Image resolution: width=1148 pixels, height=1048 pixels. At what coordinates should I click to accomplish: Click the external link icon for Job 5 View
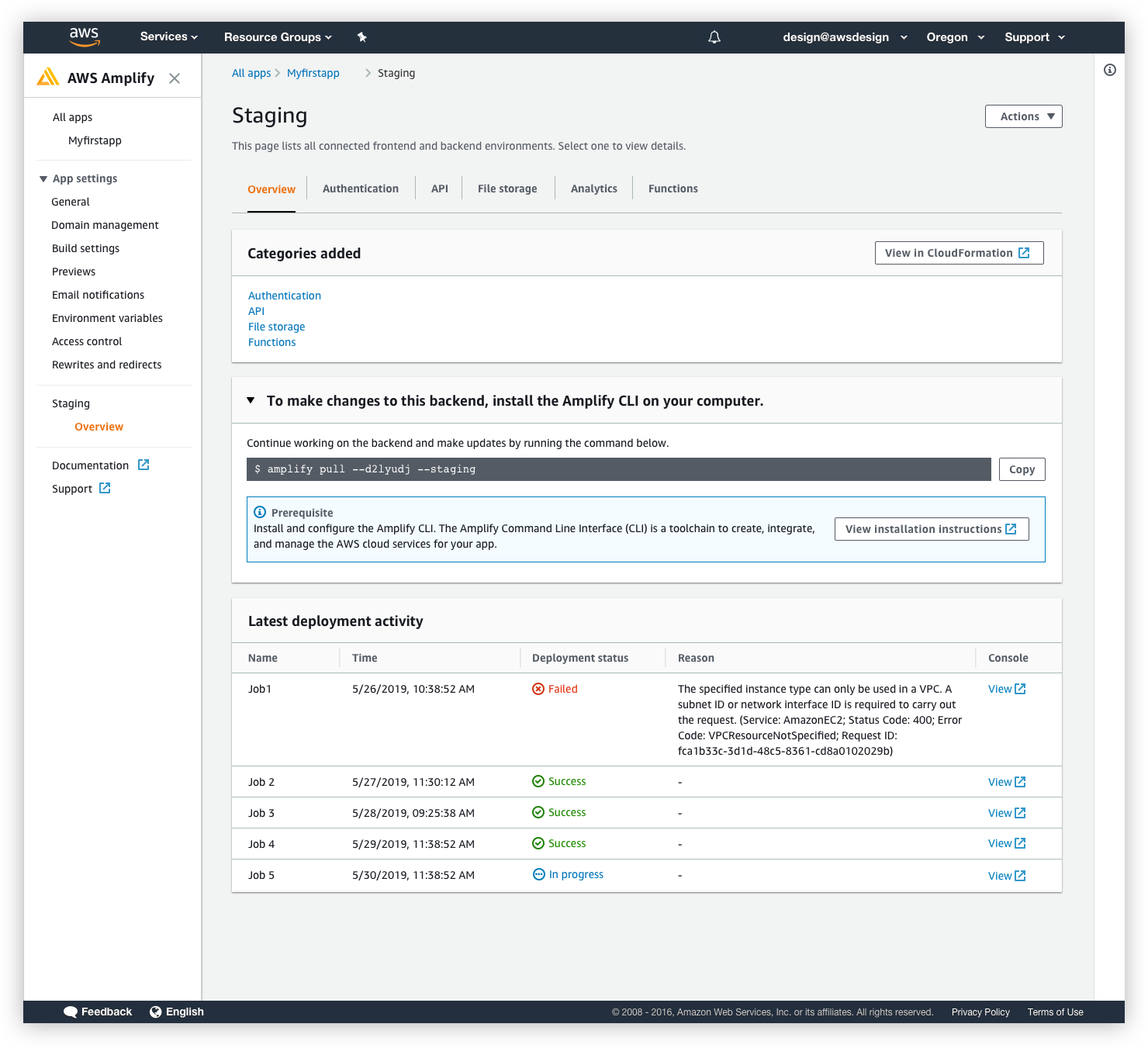click(x=1020, y=876)
